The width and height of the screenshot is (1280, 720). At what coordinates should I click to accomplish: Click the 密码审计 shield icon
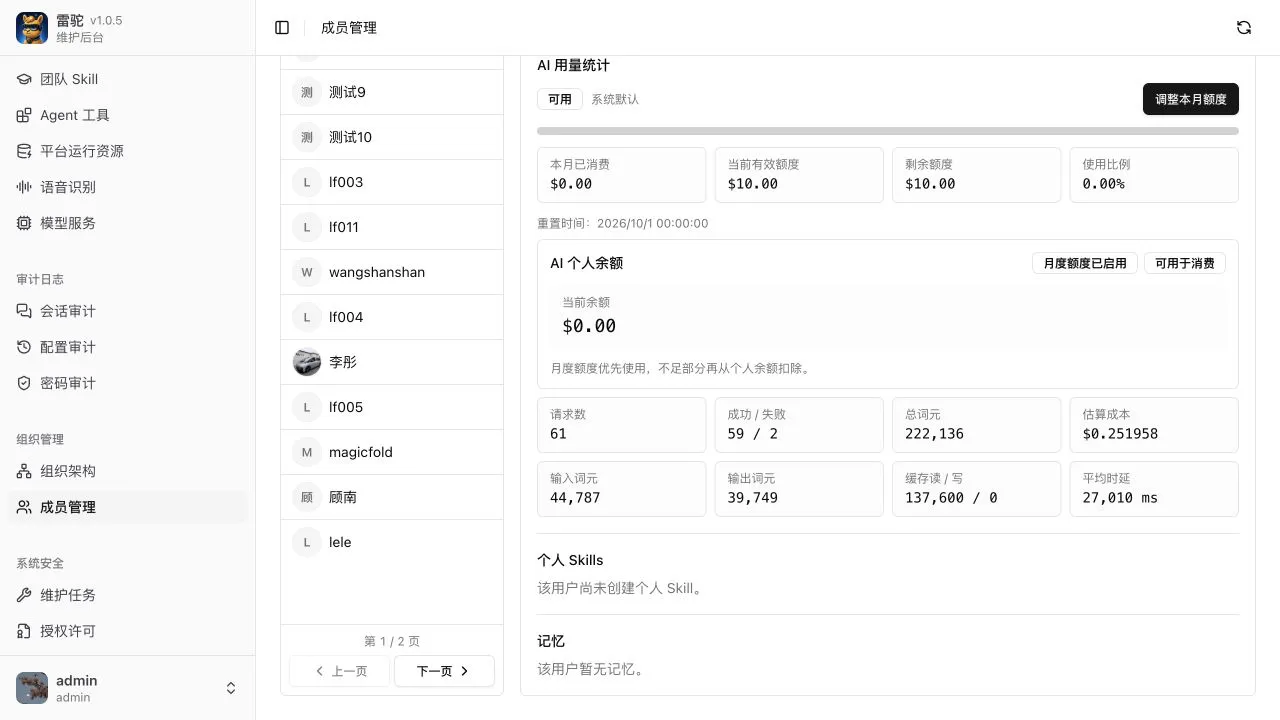24,383
